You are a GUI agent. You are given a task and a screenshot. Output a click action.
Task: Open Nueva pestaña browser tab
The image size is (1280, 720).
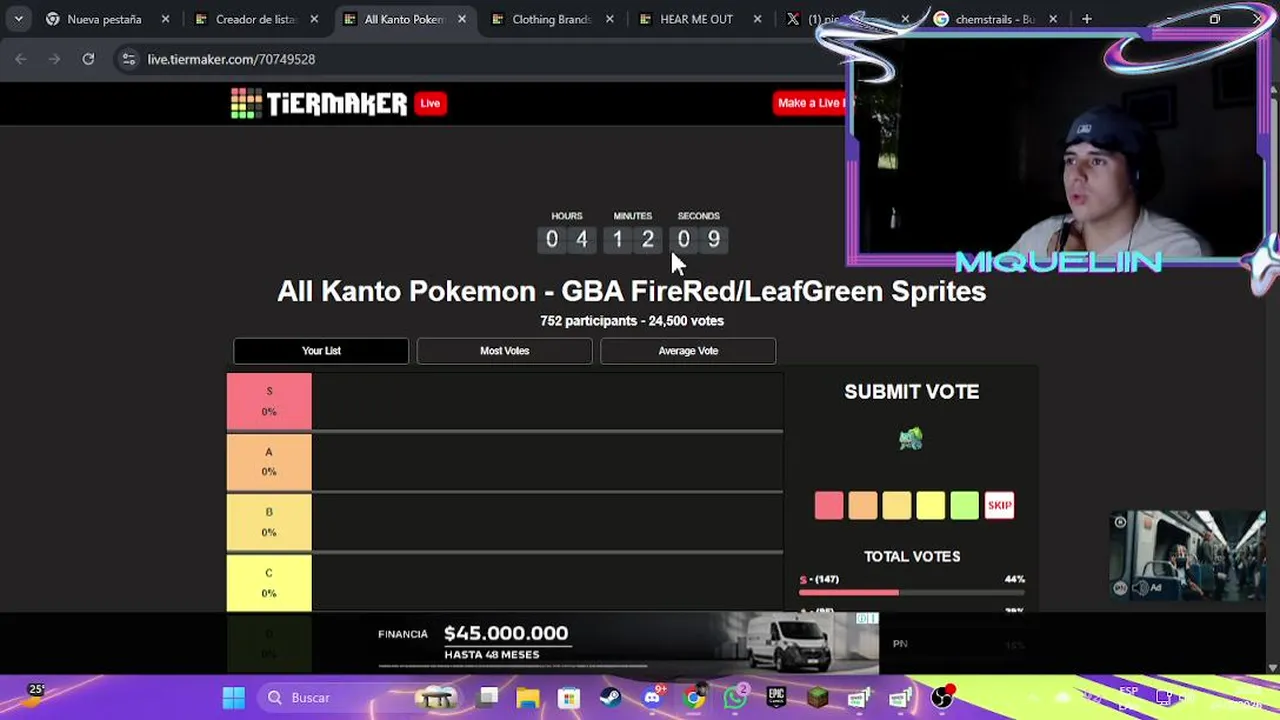click(x=104, y=19)
